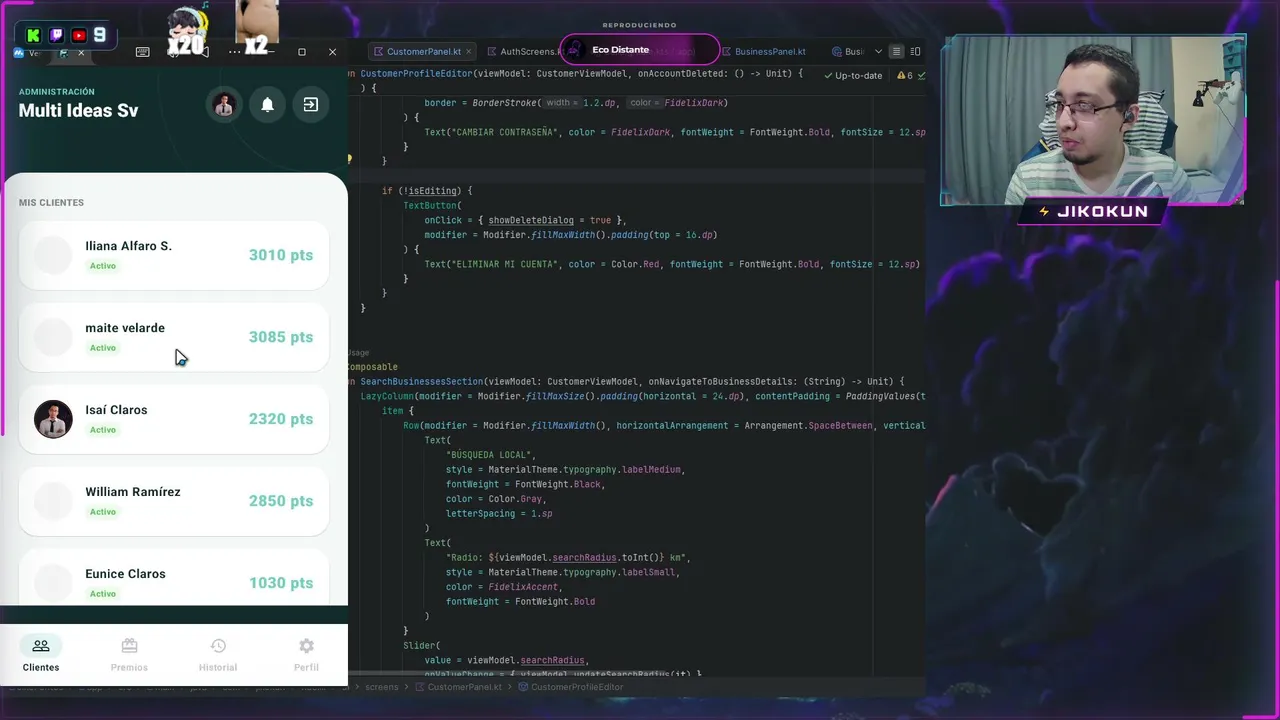Click the SearchBusinessesSection function name
The height and width of the screenshot is (720, 1280).
[422, 381]
